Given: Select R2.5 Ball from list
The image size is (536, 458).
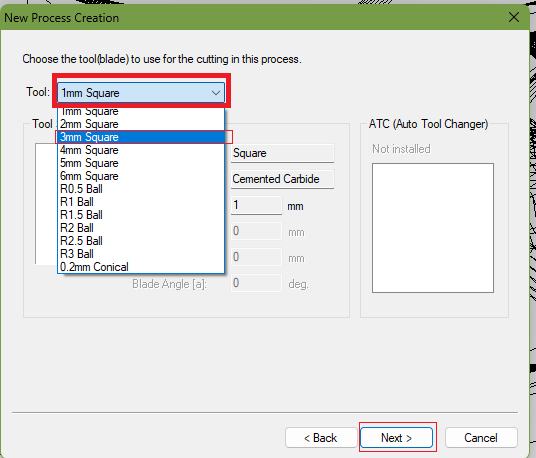Looking at the screenshot, I should 141,241.
